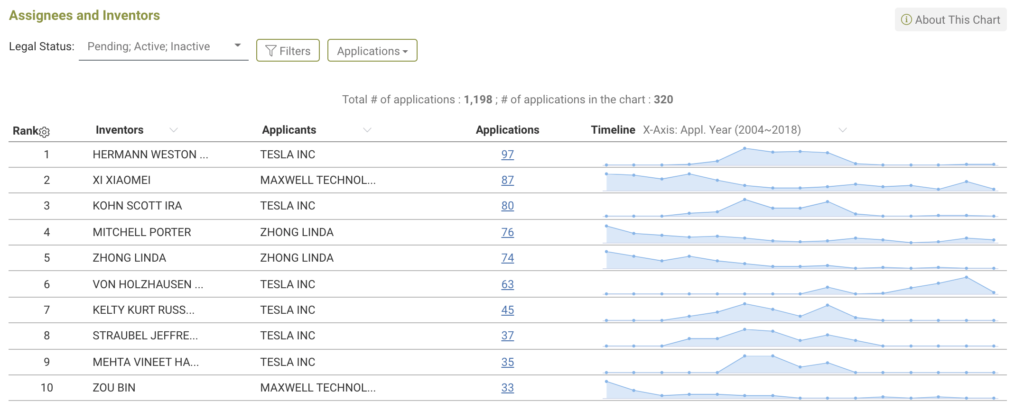Click VON HOLZHAUSEN's timeline sparkline
The height and width of the screenshot is (419, 1024).
click(x=800, y=285)
